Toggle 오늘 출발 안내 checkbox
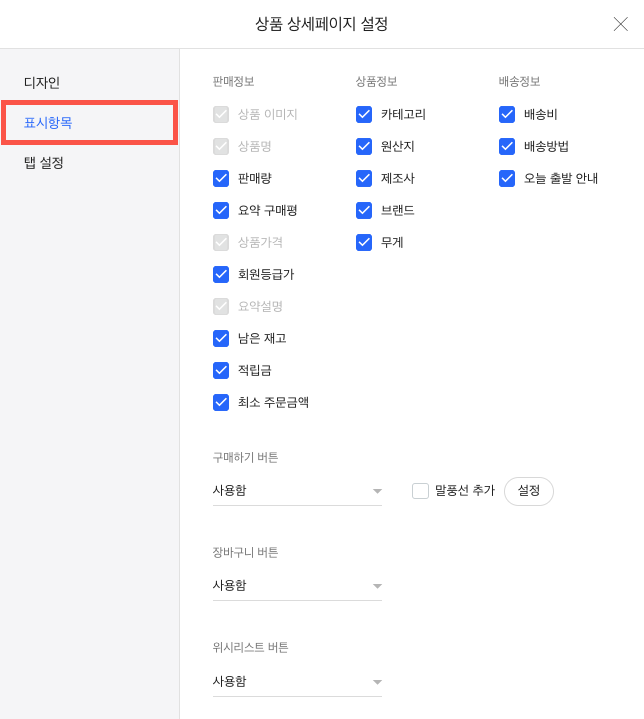Screen dimensions: 644x719 [507, 178]
